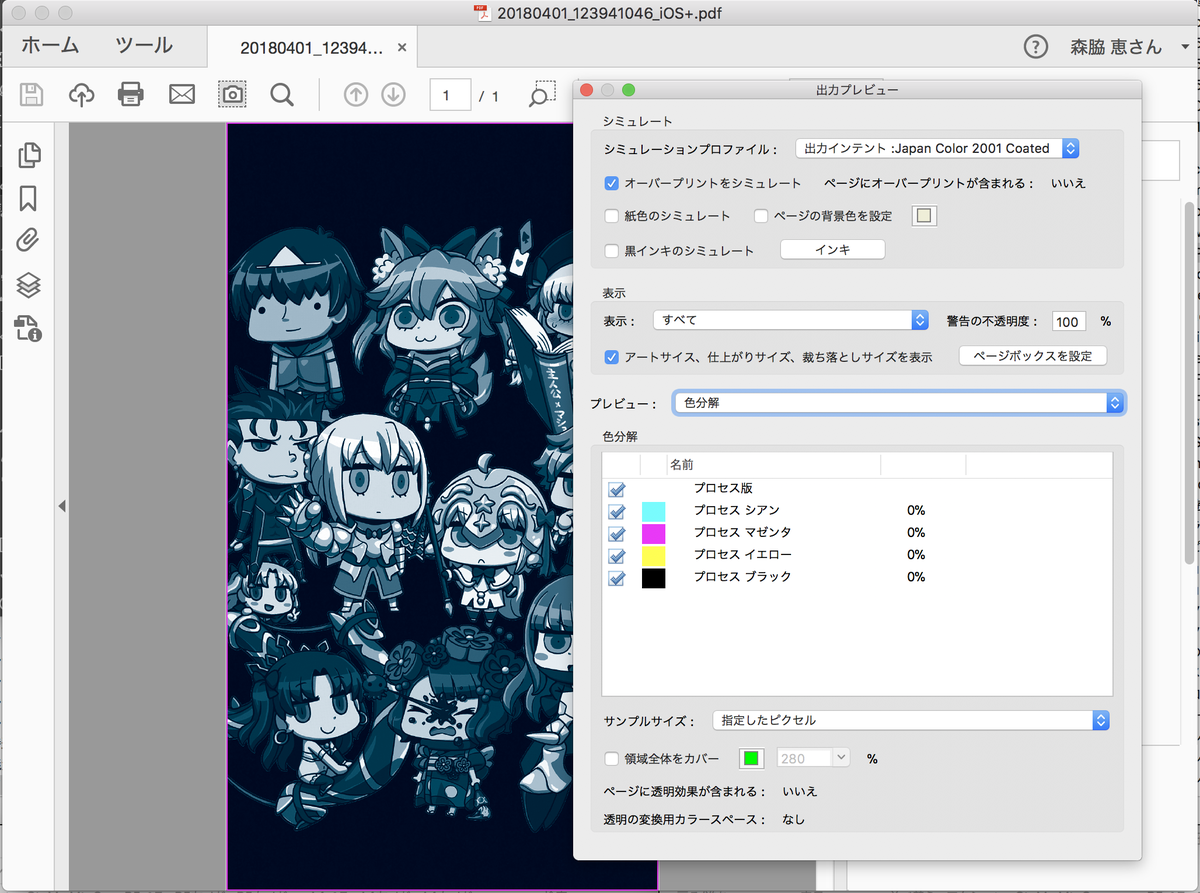Collapse left navigation pane arrow
Screen dimensions: 1200x893
pos(61,507)
